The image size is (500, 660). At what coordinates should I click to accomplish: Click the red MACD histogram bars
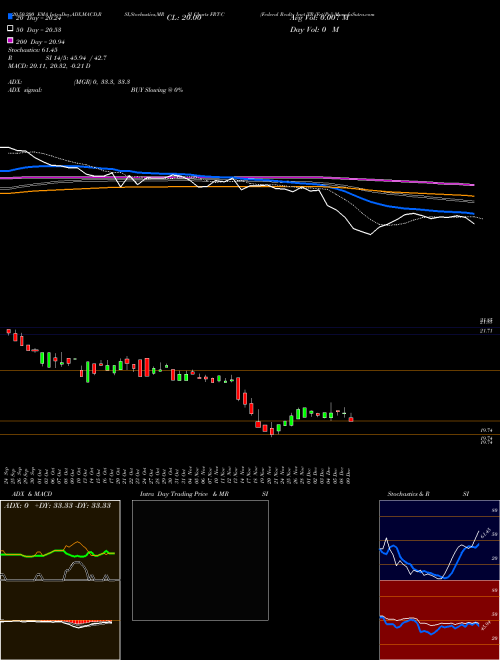click(80, 622)
